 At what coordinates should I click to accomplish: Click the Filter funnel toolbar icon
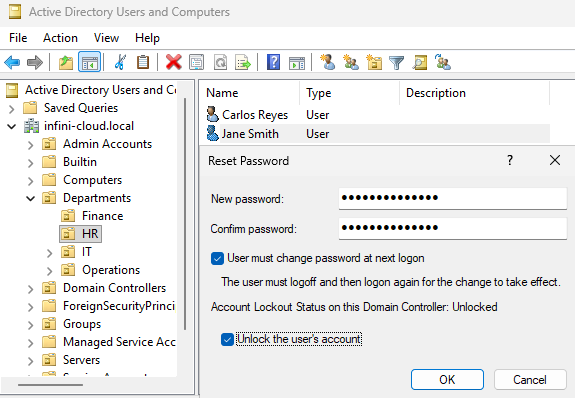point(396,63)
